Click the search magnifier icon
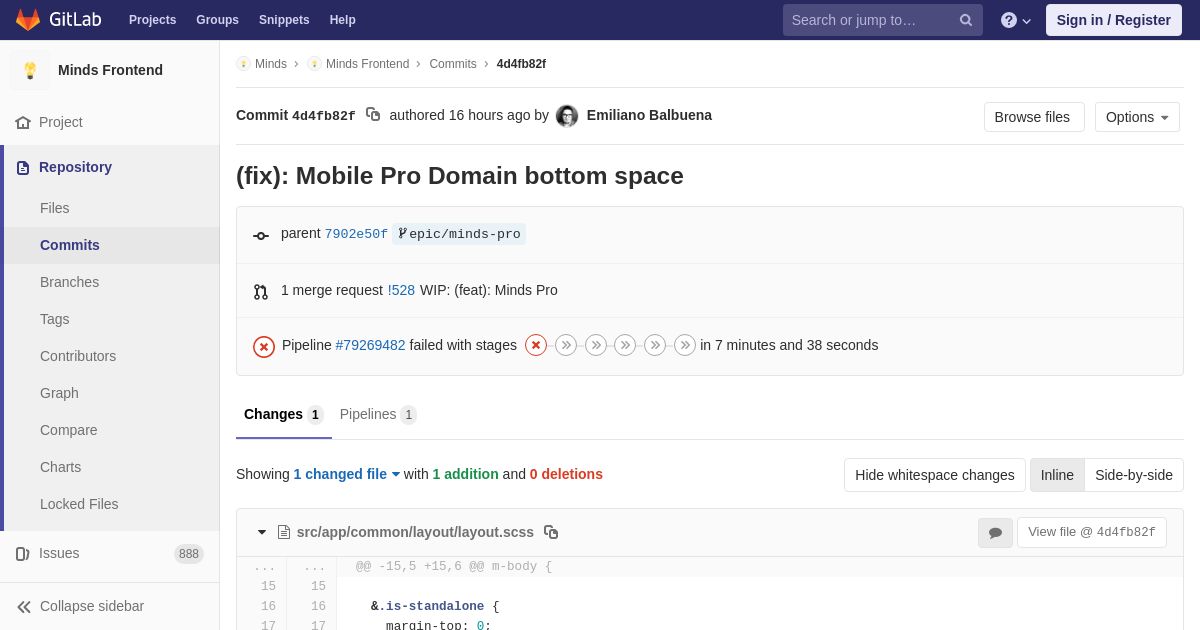Image resolution: width=1200 pixels, height=630 pixels. [965, 20]
